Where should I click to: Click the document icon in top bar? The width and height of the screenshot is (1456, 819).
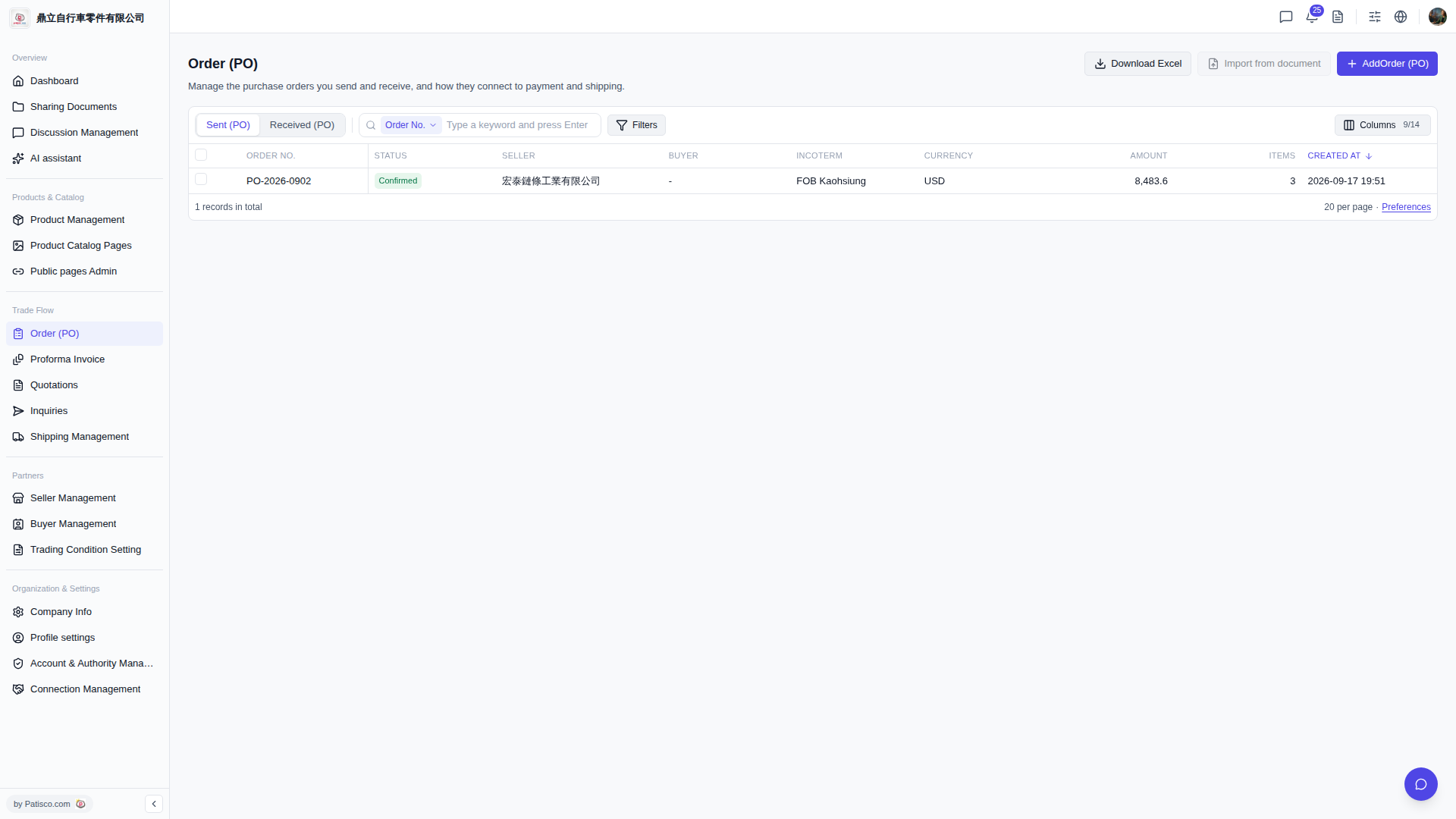1338,17
